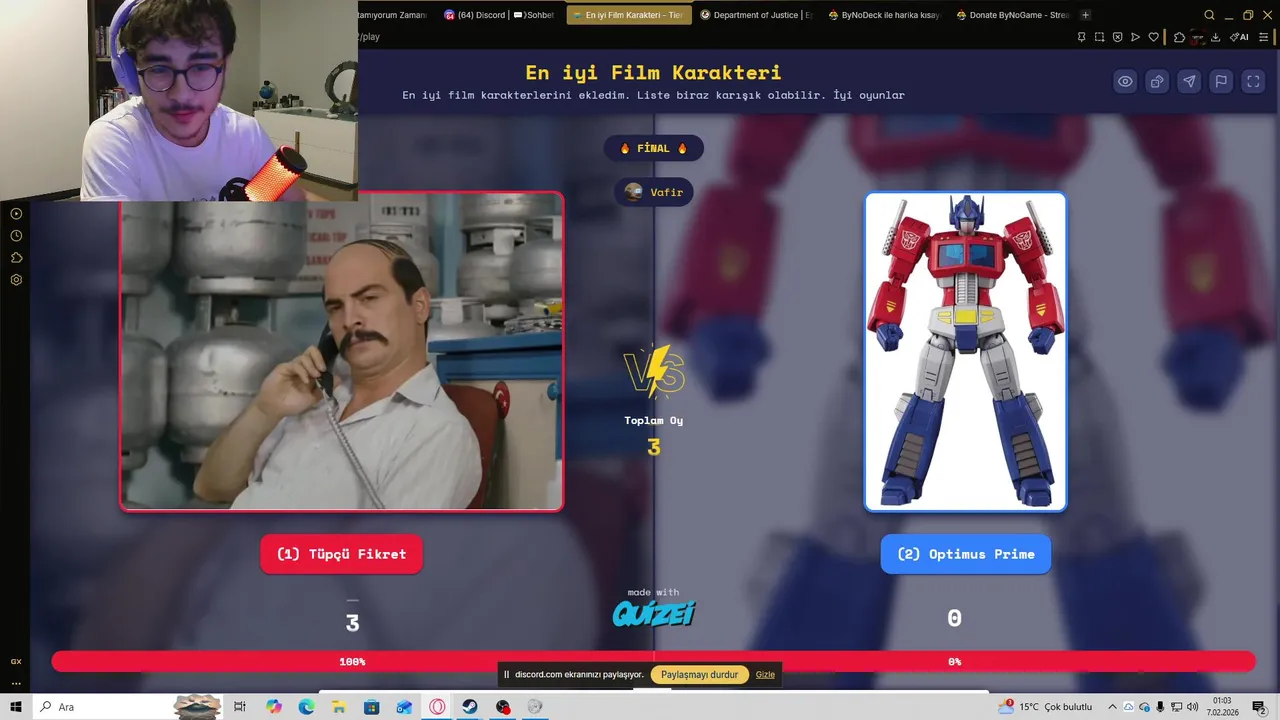The height and width of the screenshot is (720, 1280).
Task: Click the Vafir user badge
Action: (x=653, y=192)
